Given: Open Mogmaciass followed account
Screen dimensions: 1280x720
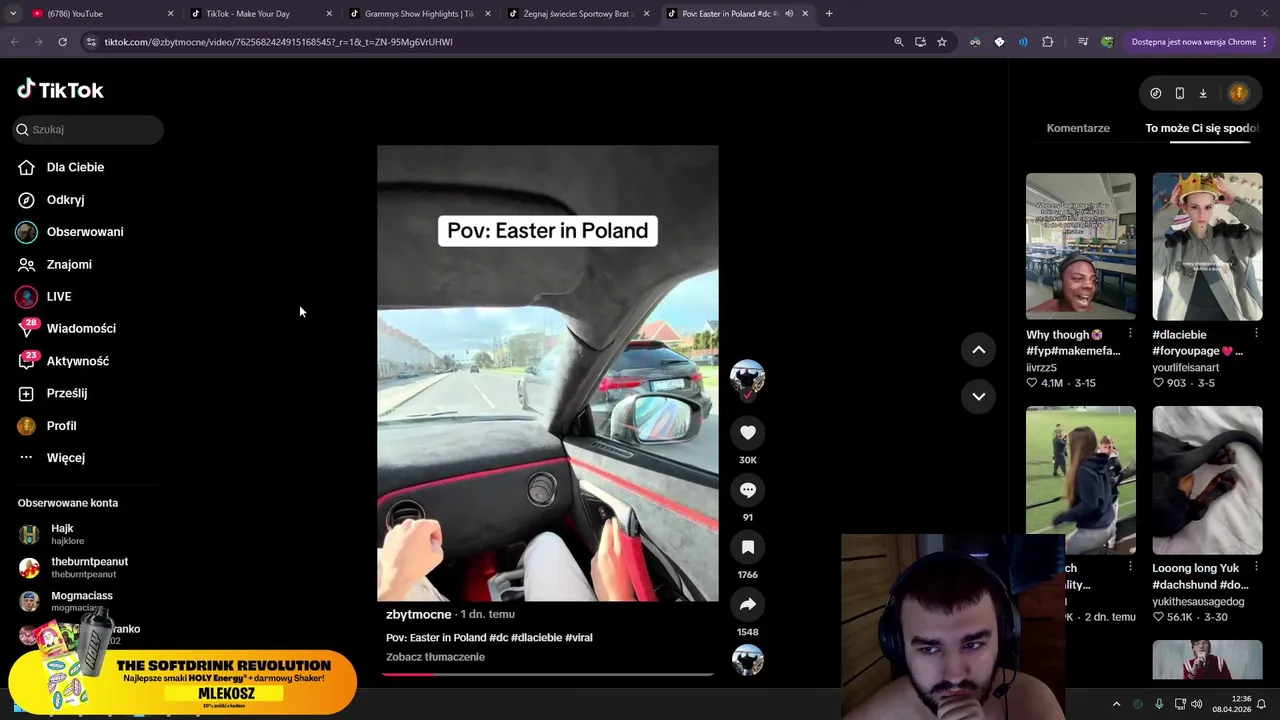Looking at the screenshot, I should pos(66,601).
